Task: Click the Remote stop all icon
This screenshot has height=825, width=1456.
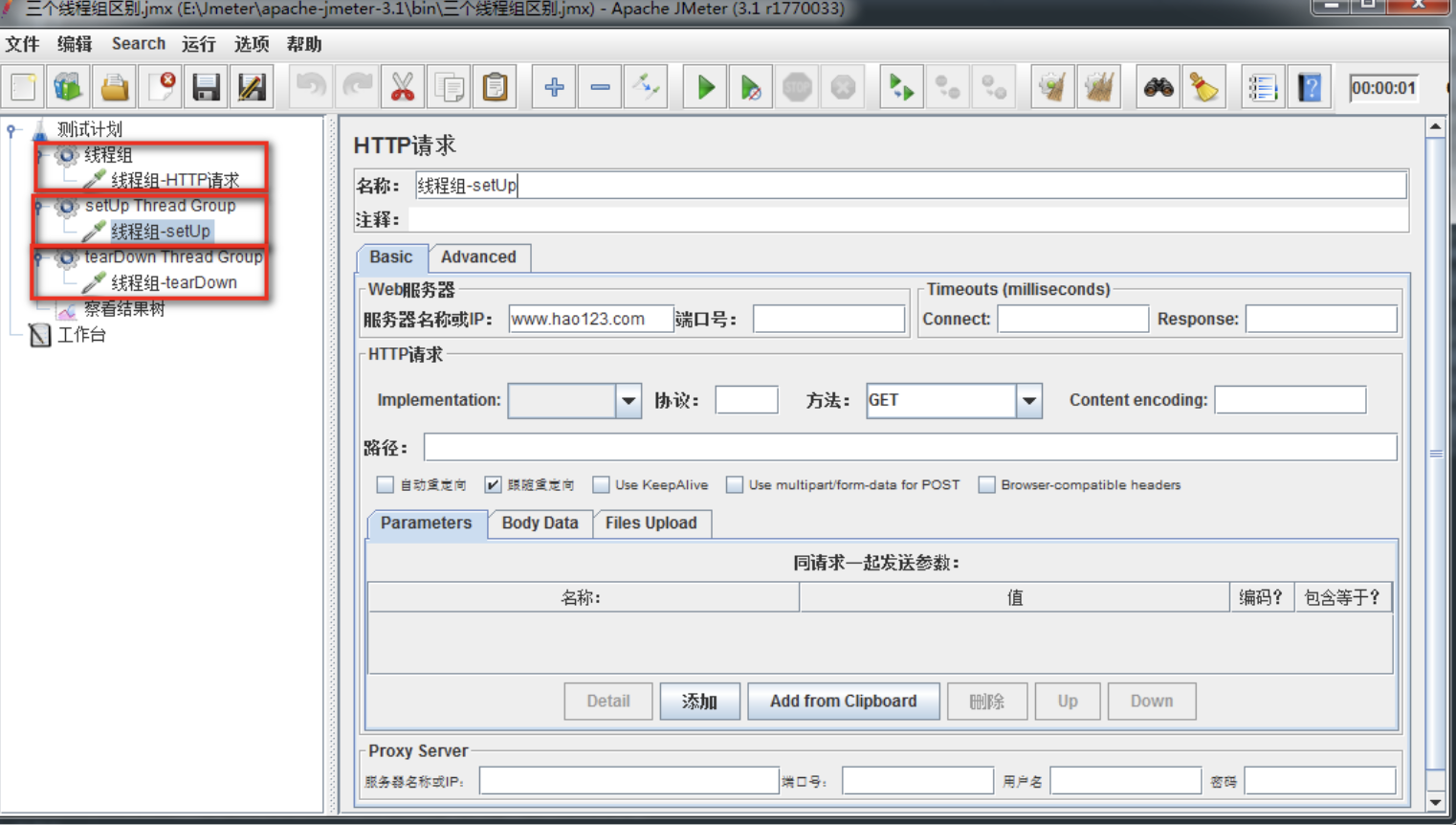Action: point(948,87)
